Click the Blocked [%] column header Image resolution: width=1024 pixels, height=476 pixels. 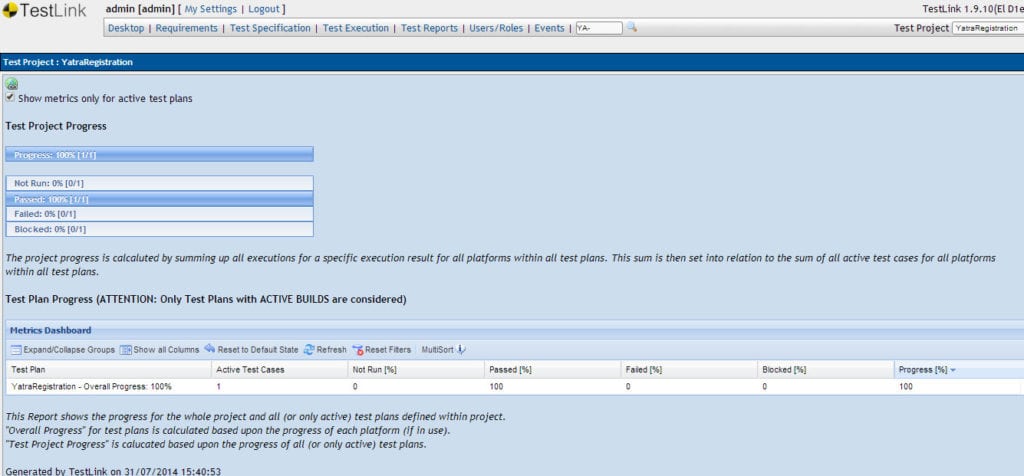(825, 370)
